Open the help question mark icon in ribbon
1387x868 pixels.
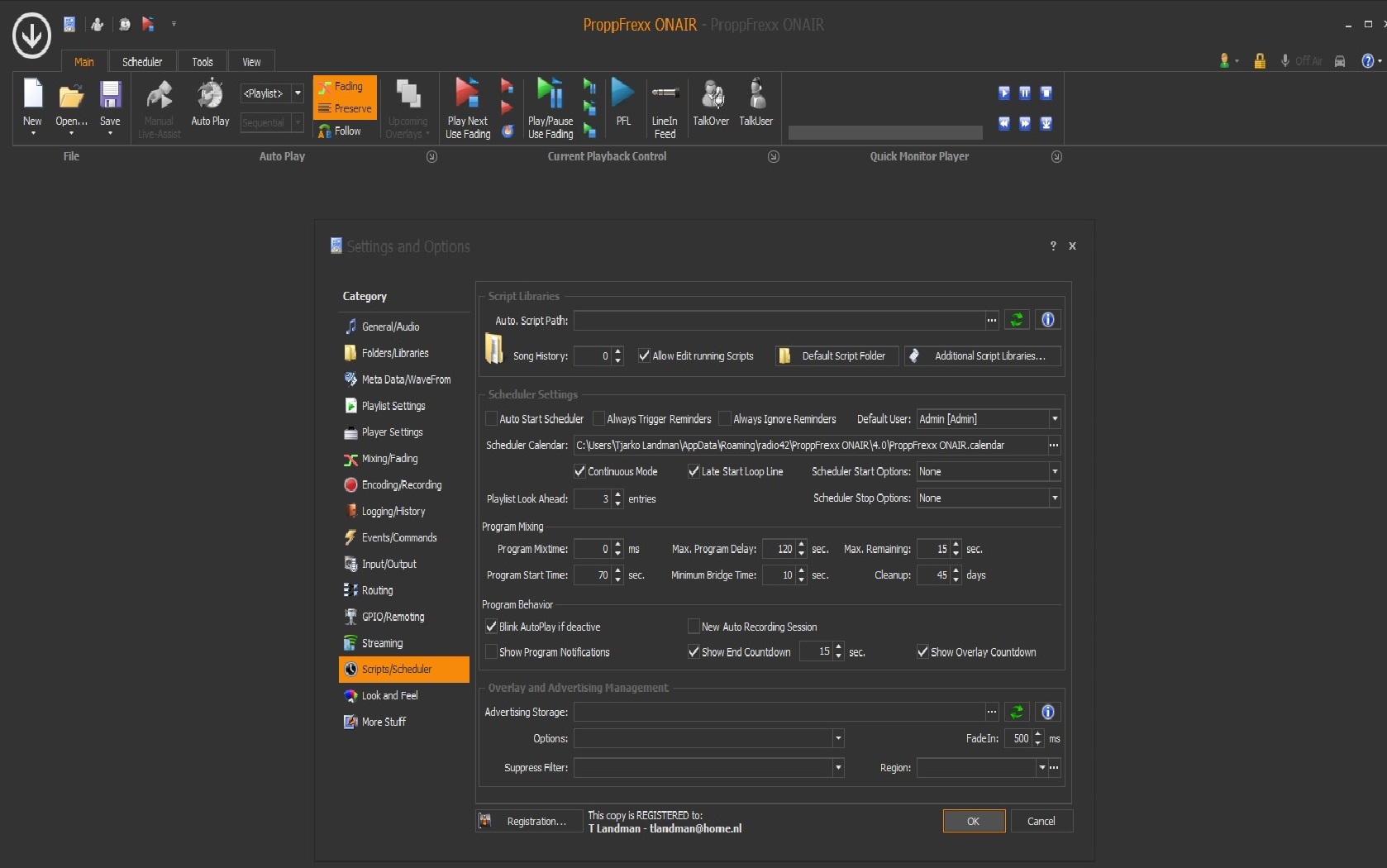[x=1367, y=61]
